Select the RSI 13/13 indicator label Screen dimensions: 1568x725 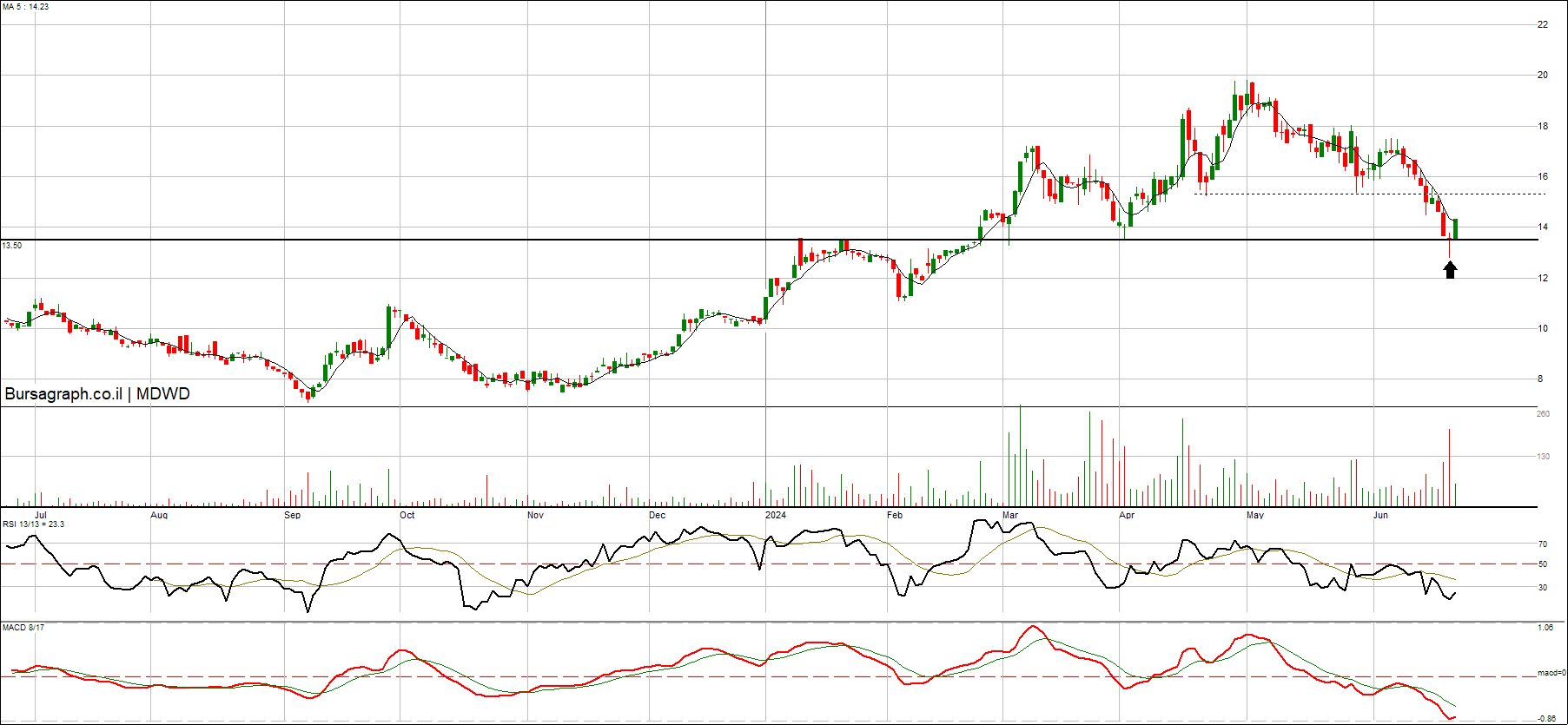pyautogui.click(x=33, y=524)
